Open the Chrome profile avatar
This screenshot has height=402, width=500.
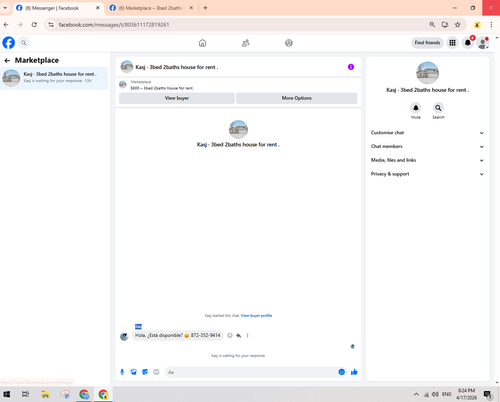click(x=477, y=25)
